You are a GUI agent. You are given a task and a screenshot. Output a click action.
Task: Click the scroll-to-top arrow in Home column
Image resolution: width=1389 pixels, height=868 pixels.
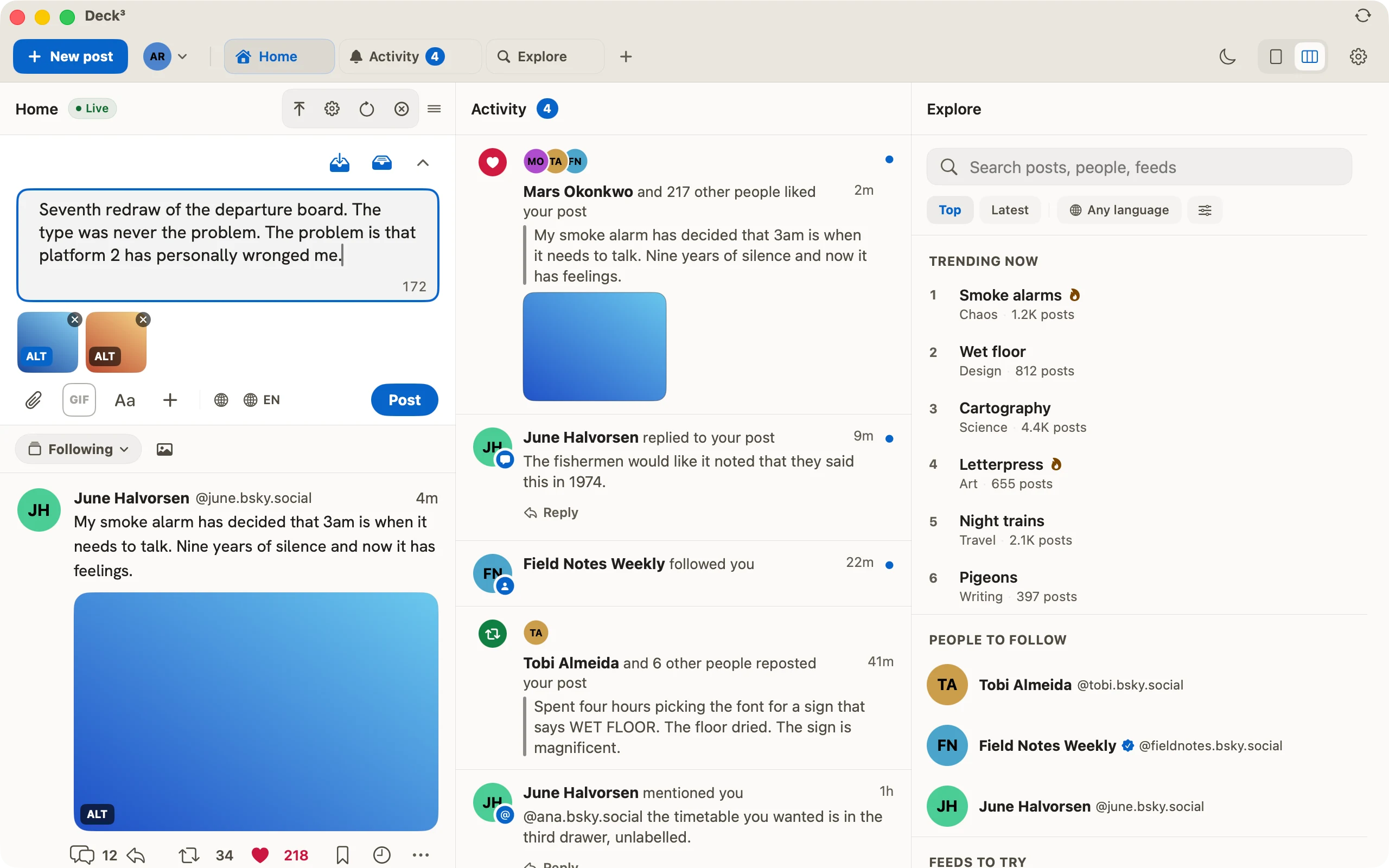click(299, 108)
